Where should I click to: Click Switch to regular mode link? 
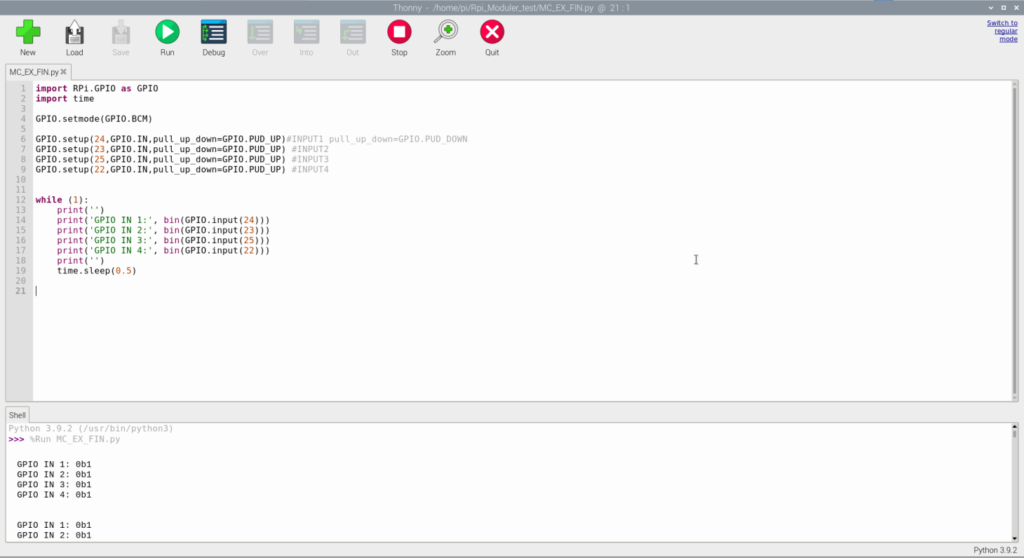click(x=1002, y=31)
